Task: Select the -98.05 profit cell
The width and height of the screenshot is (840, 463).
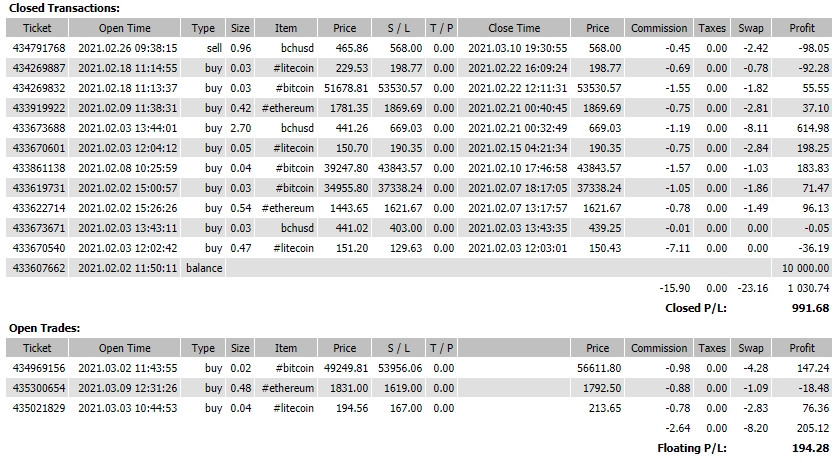Action: pyautogui.click(x=814, y=48)
